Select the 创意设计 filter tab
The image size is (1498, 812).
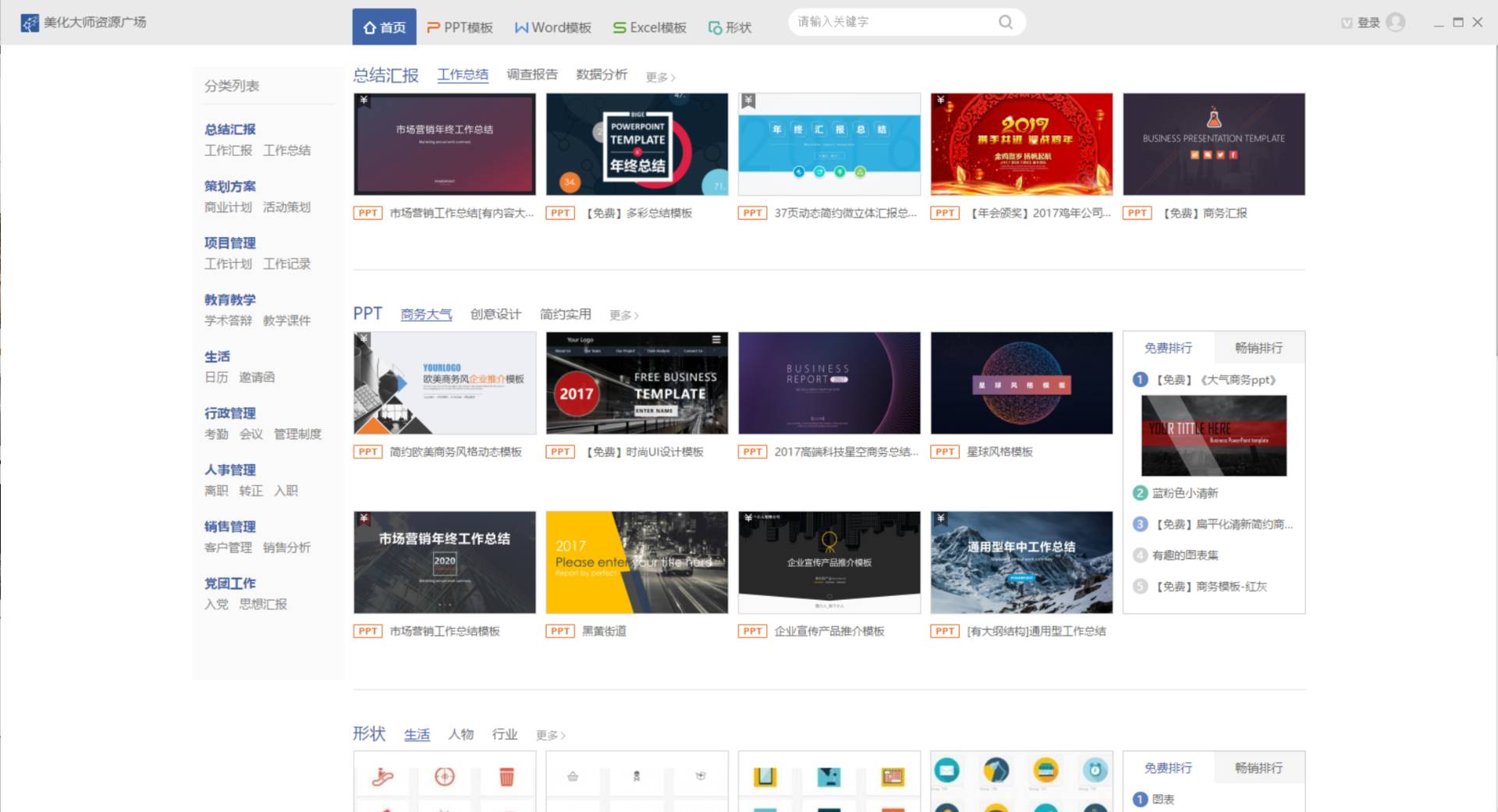pos(494,315)
